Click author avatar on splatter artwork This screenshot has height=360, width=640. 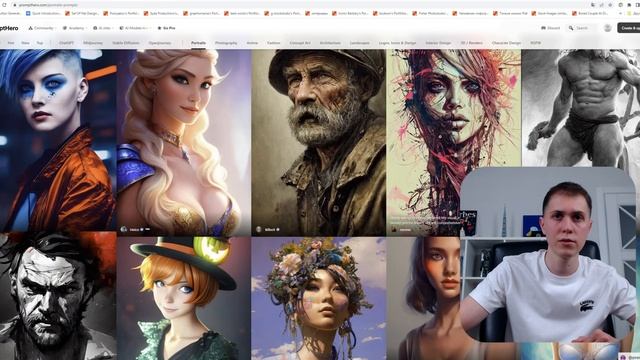(x=393, y=229)
